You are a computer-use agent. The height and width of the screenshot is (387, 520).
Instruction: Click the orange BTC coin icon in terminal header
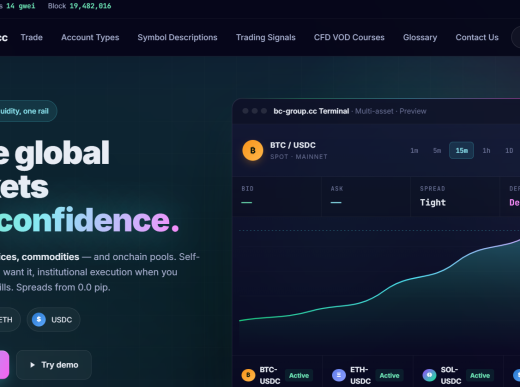(253, 150)
